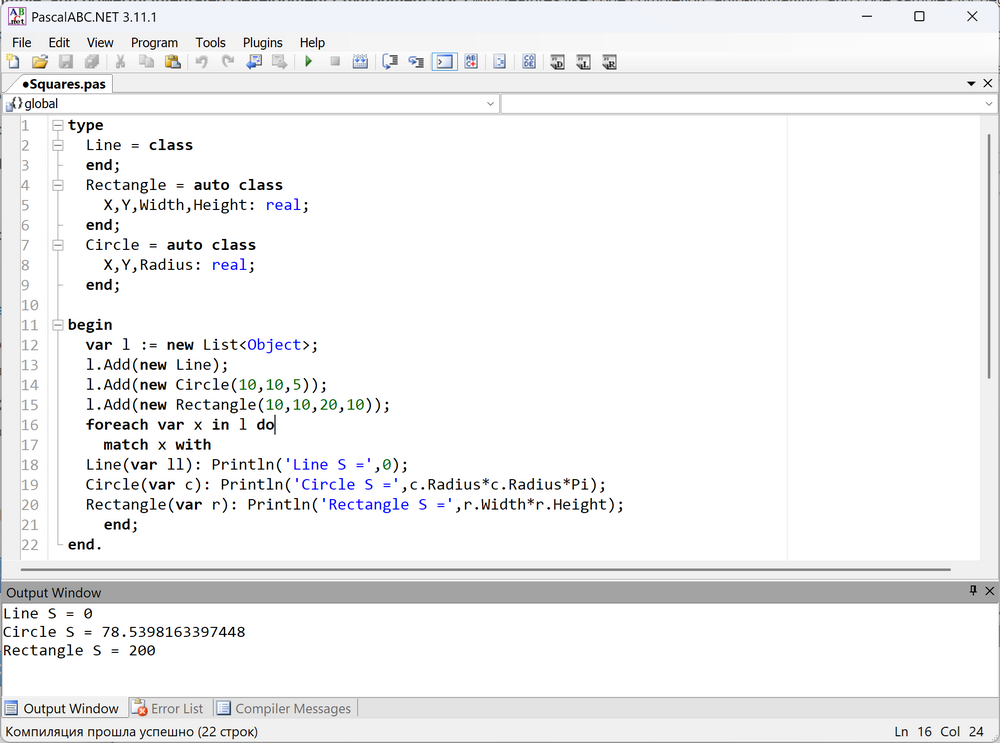Open the 'global' scope dropdown
Image resolution: width=1000 pixels, height=743 pixels.
pos(489,104)
